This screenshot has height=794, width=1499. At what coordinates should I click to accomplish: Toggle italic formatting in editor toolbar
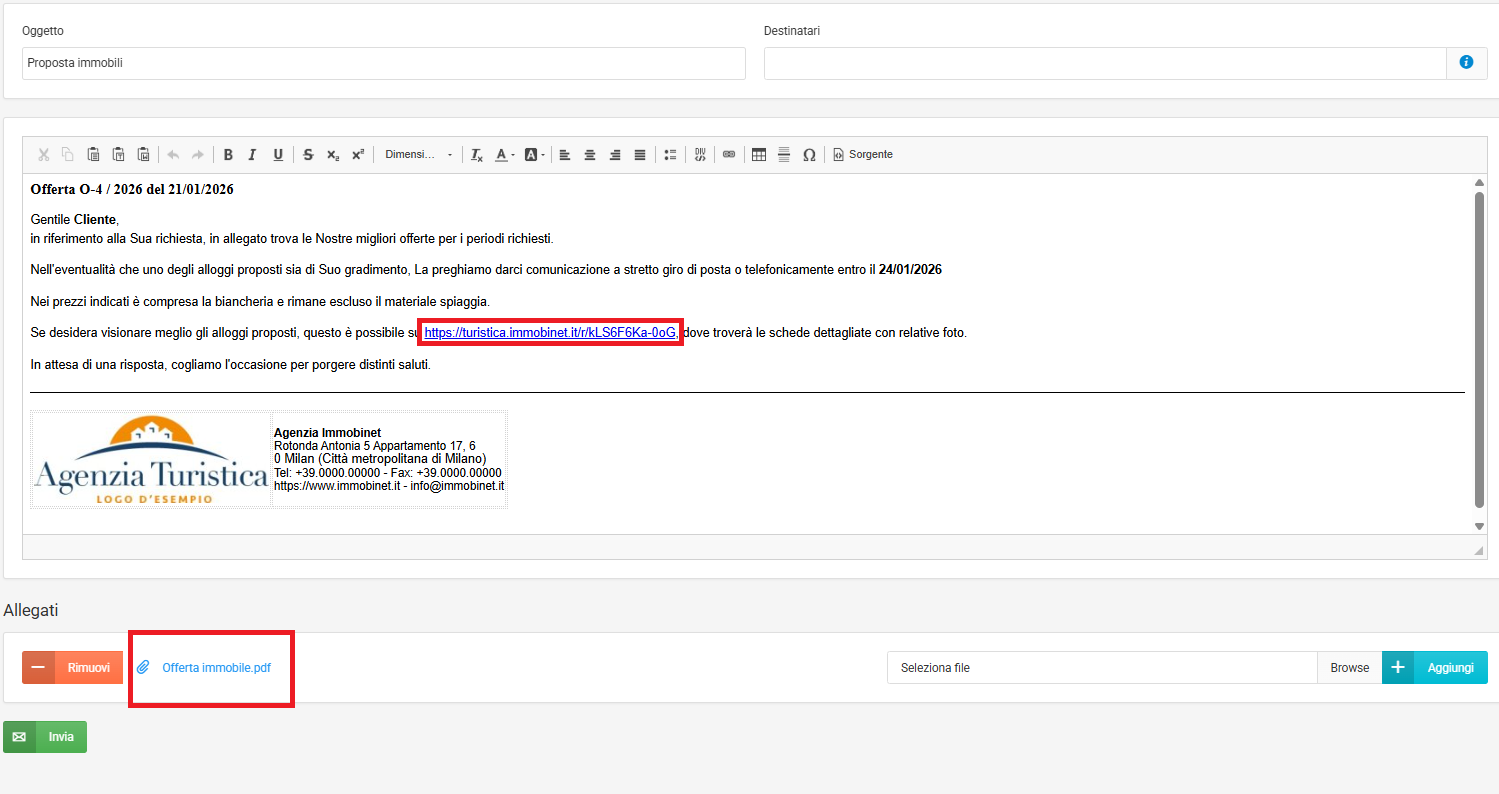(x=252, y=155)
